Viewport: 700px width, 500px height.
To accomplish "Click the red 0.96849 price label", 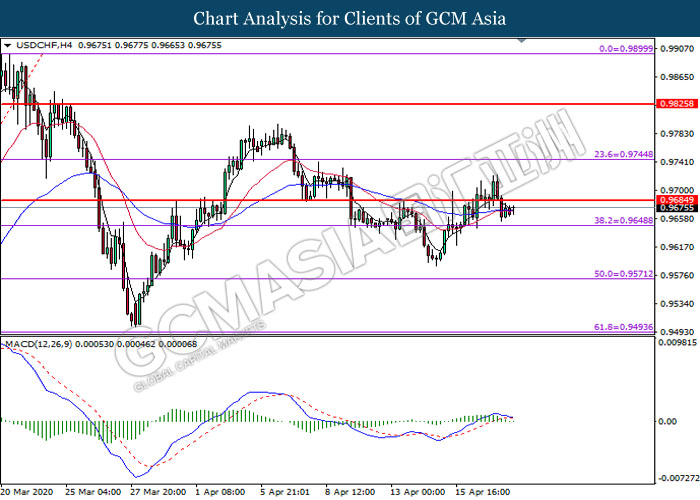I will pyautogui.click(x=677, y=200).
